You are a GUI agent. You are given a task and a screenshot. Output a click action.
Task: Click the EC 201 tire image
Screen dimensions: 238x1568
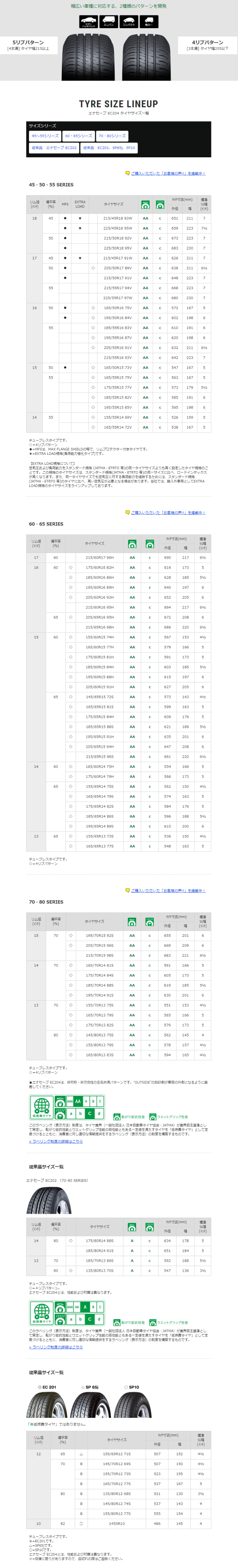coord(47,1405)
